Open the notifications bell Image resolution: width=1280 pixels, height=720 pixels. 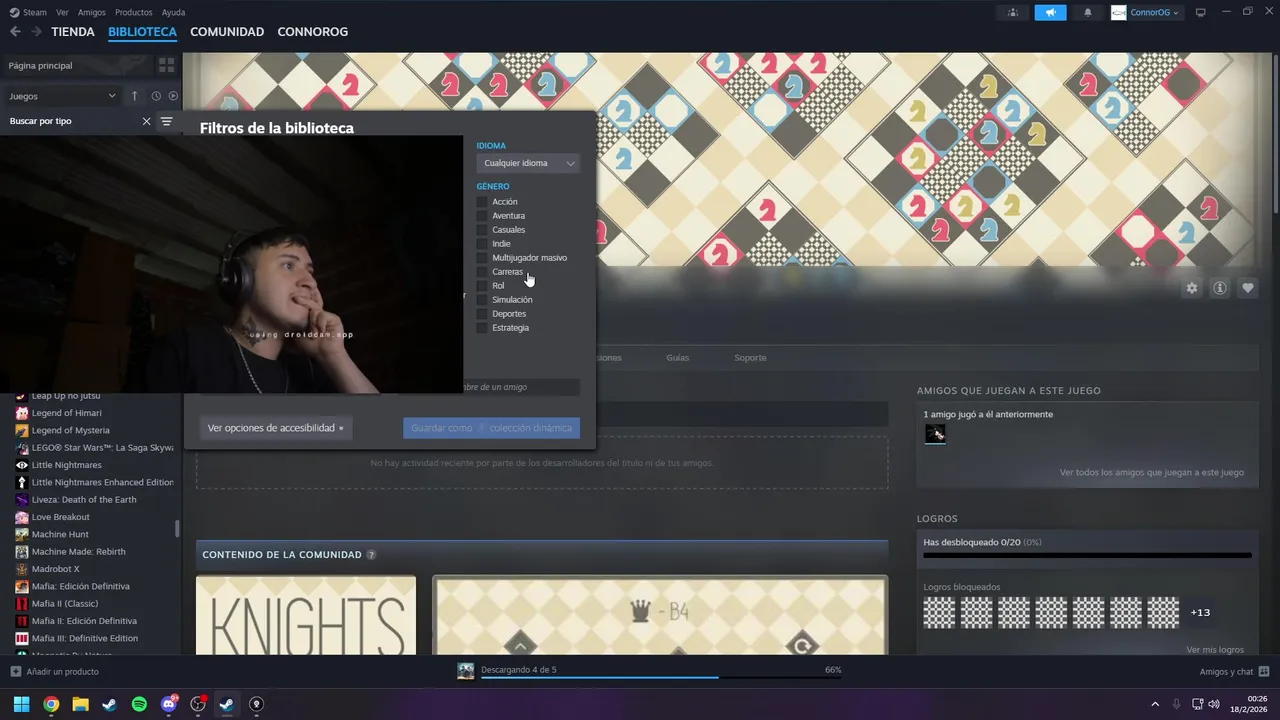point(1088,13)
